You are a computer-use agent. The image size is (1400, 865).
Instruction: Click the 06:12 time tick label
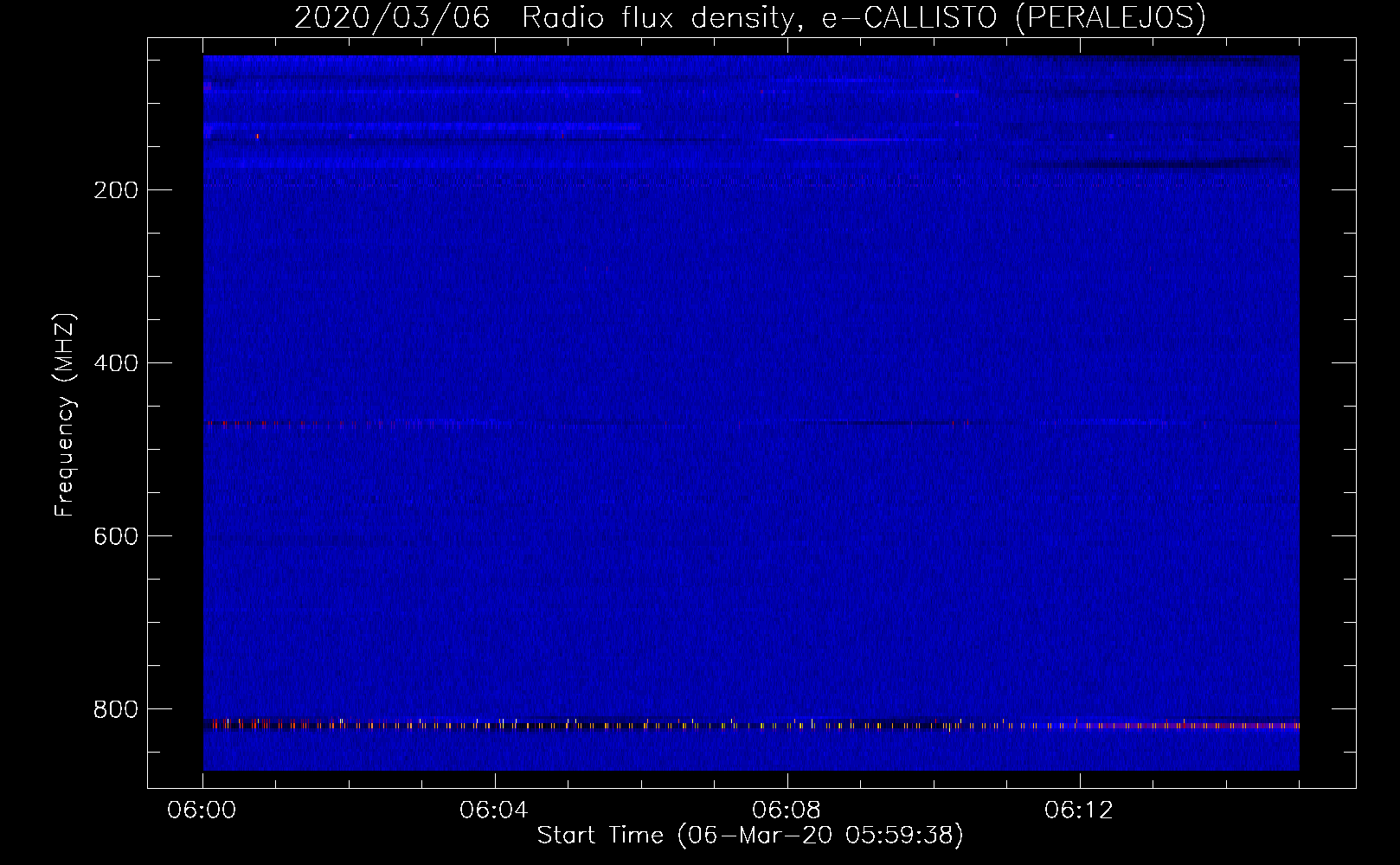pos(1079,811)
